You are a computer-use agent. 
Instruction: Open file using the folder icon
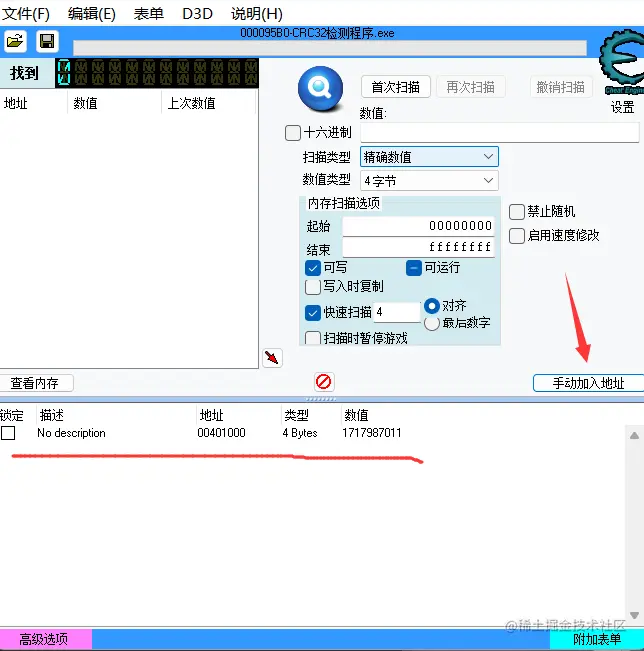[15, 41]
